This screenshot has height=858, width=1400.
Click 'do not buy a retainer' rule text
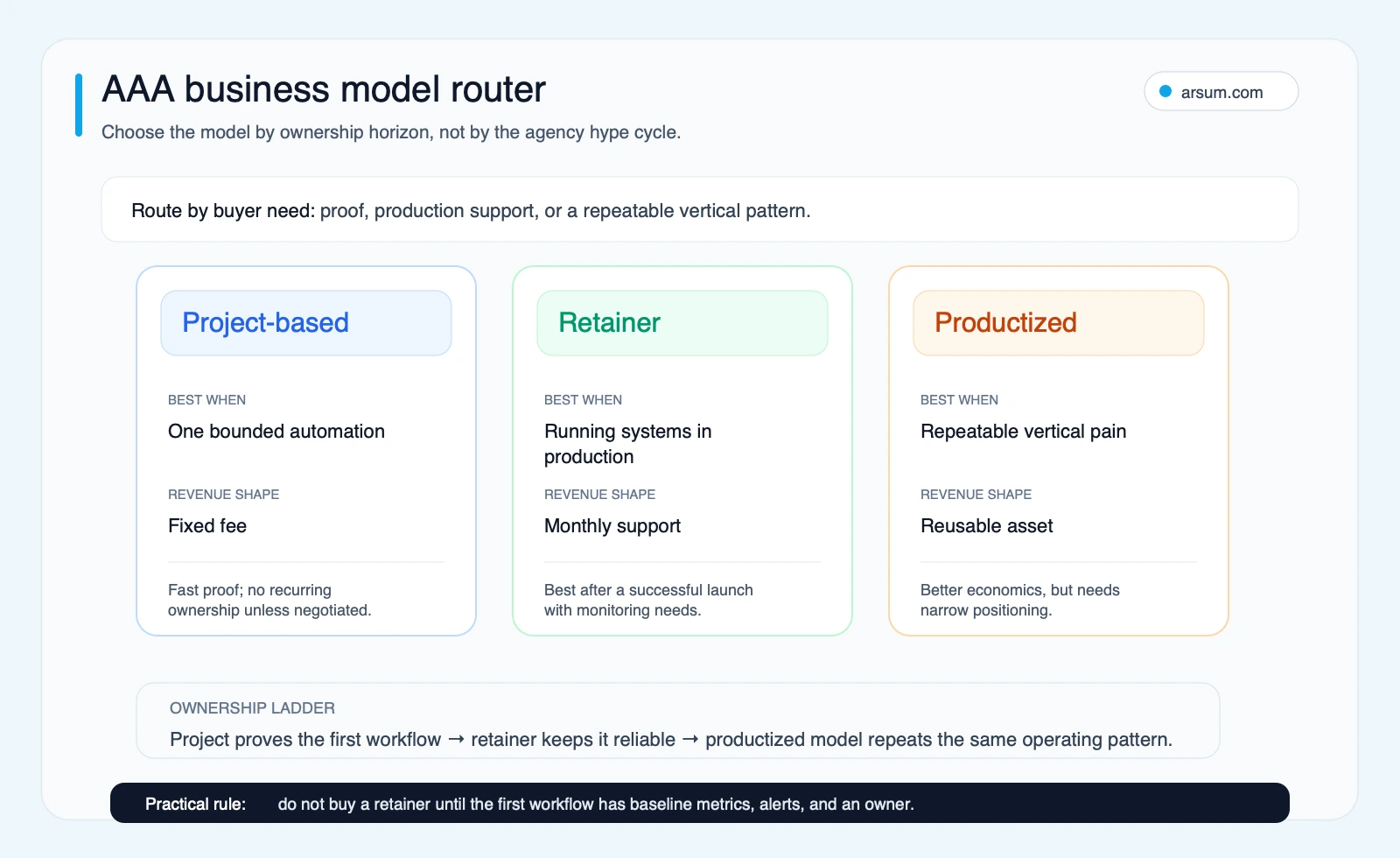(596, 804)
